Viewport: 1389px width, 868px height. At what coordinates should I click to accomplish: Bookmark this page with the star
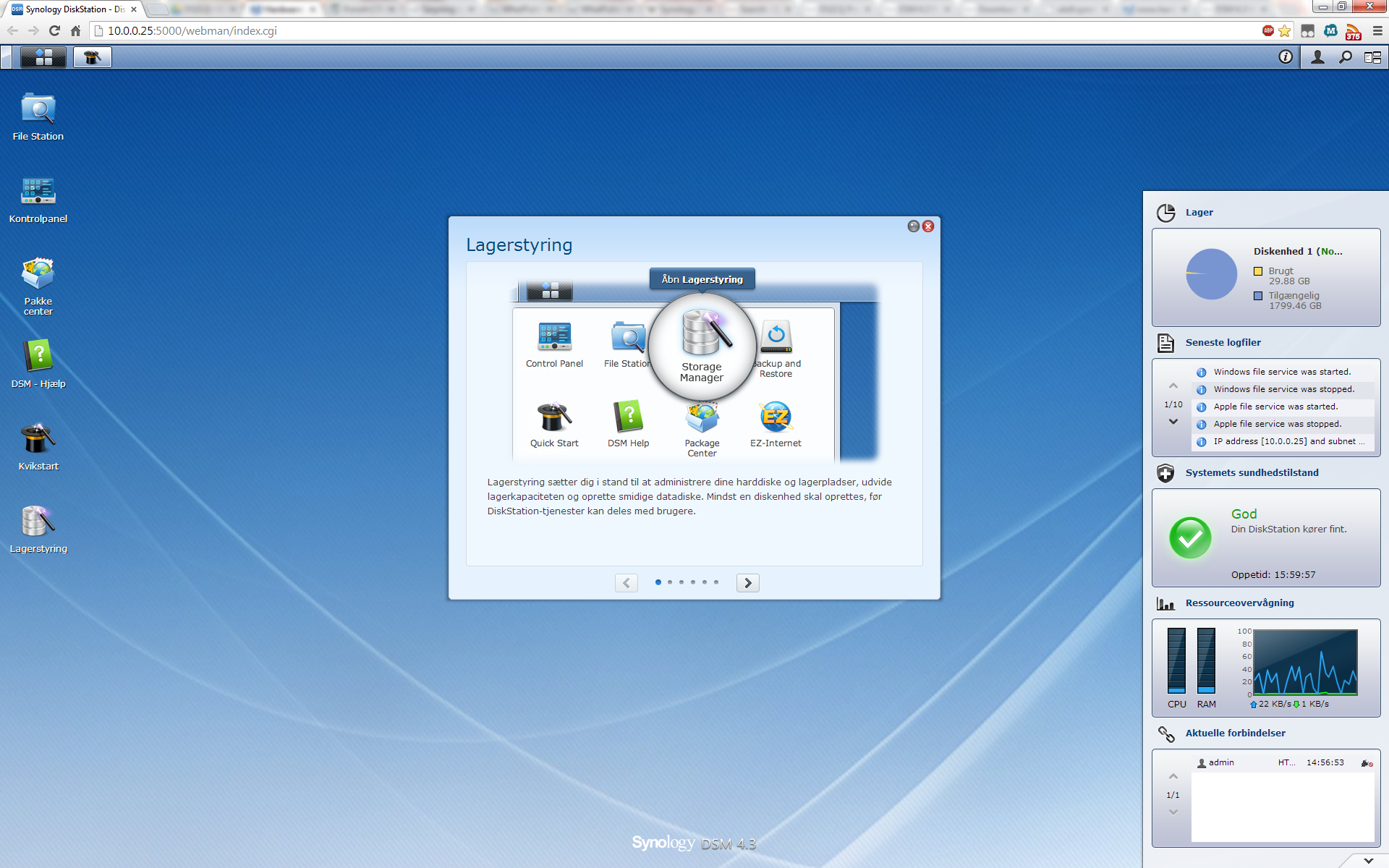tap(1285, 30)
